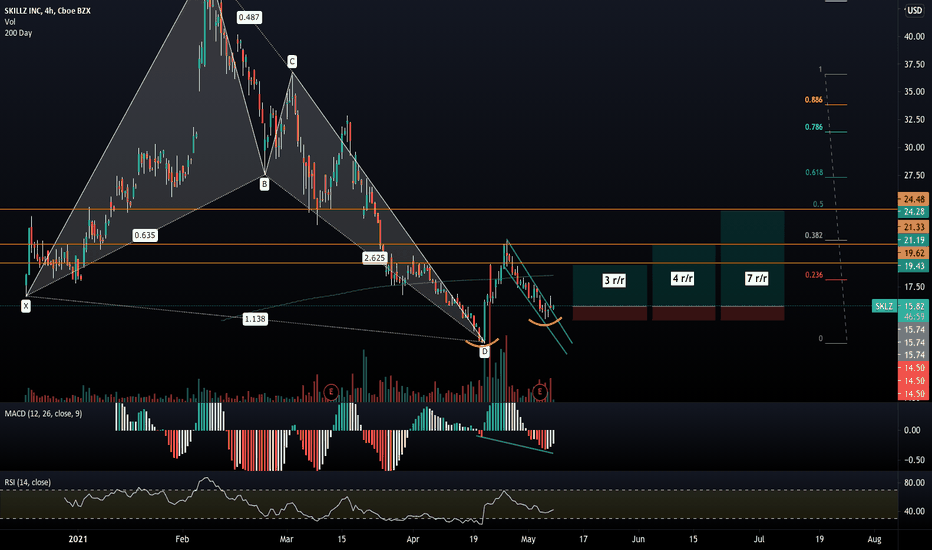Click the 21.33 orange price label
The width and height of the screenshot is (932, 550).
[914, 227]
